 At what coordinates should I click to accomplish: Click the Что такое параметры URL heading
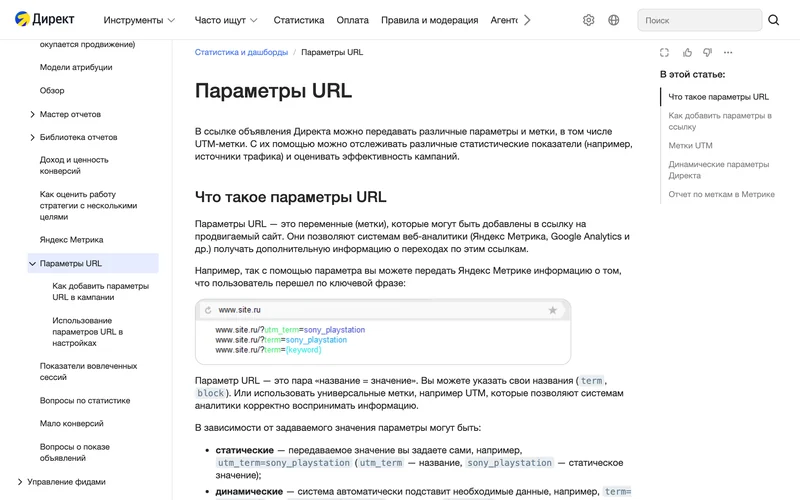(x=290, y=197)
